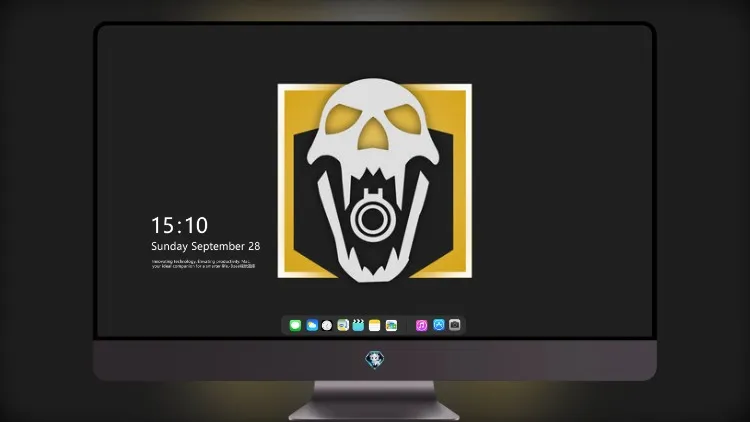The image size is (750, 422).
Task: Click the dock separator between Photos and iTunes
Action: pos(407,325)
